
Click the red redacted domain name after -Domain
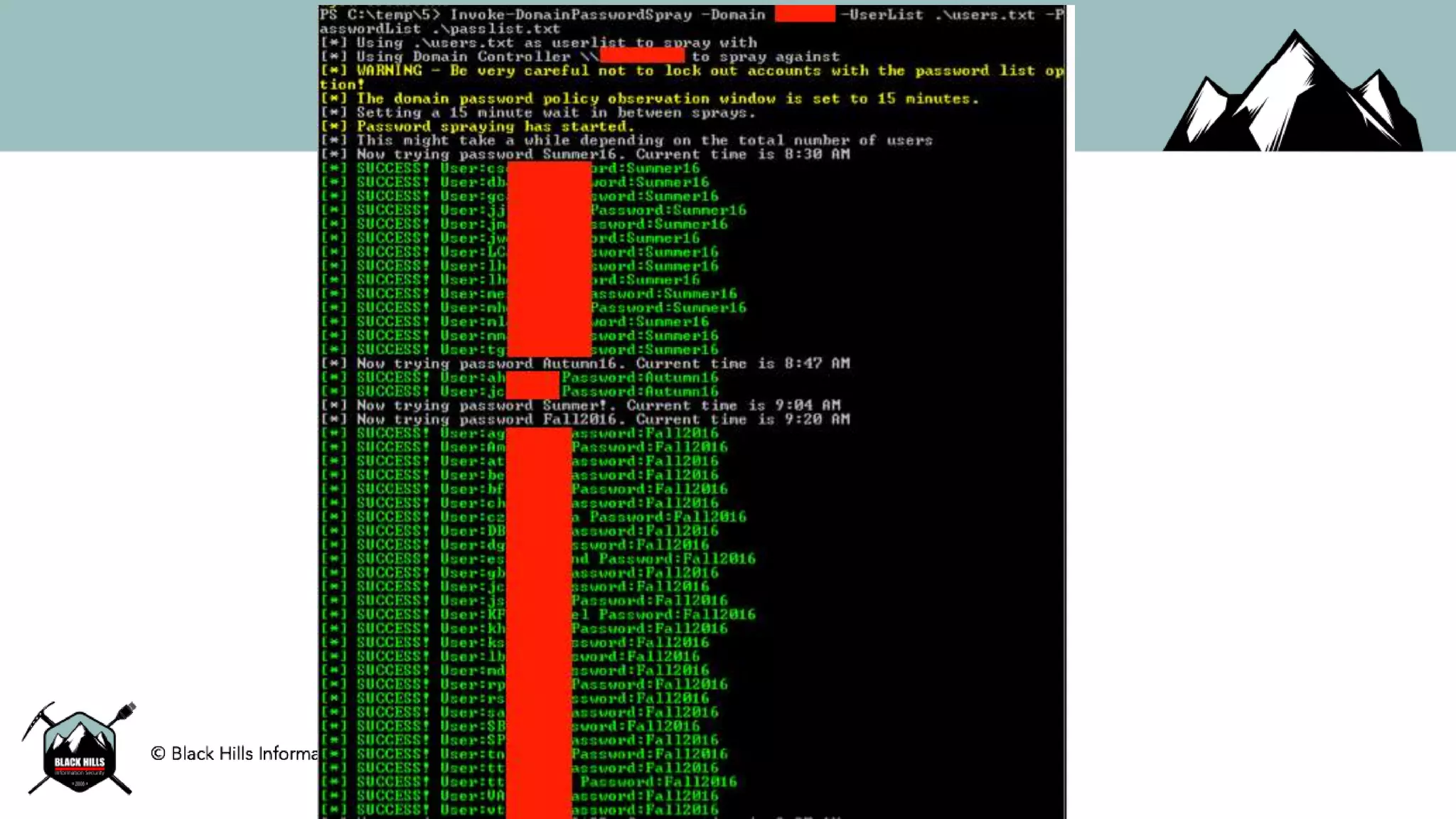804,14
